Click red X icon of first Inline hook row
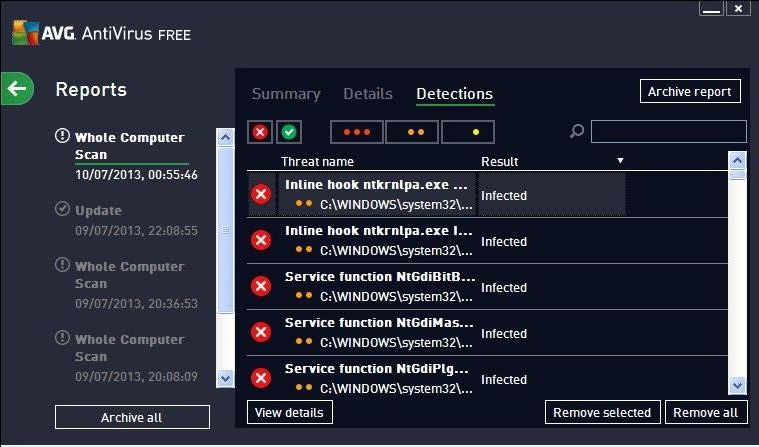The image size is (759, 447). 261,194
